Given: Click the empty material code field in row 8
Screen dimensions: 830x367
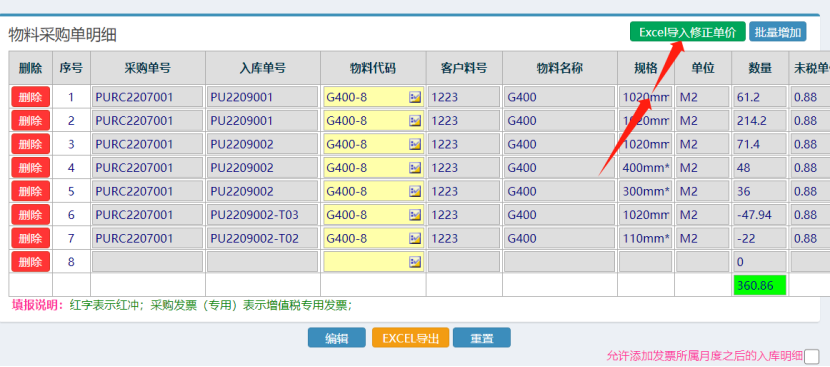Looking at the screenshot, I should (373, 262).
